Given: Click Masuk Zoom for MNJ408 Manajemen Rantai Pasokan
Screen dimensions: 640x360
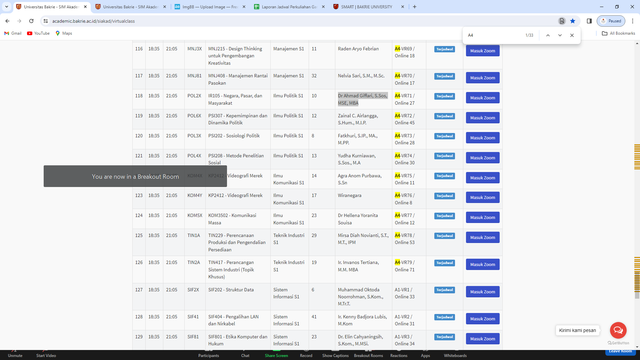Looking at the screenshot, I should click(482, 78).
